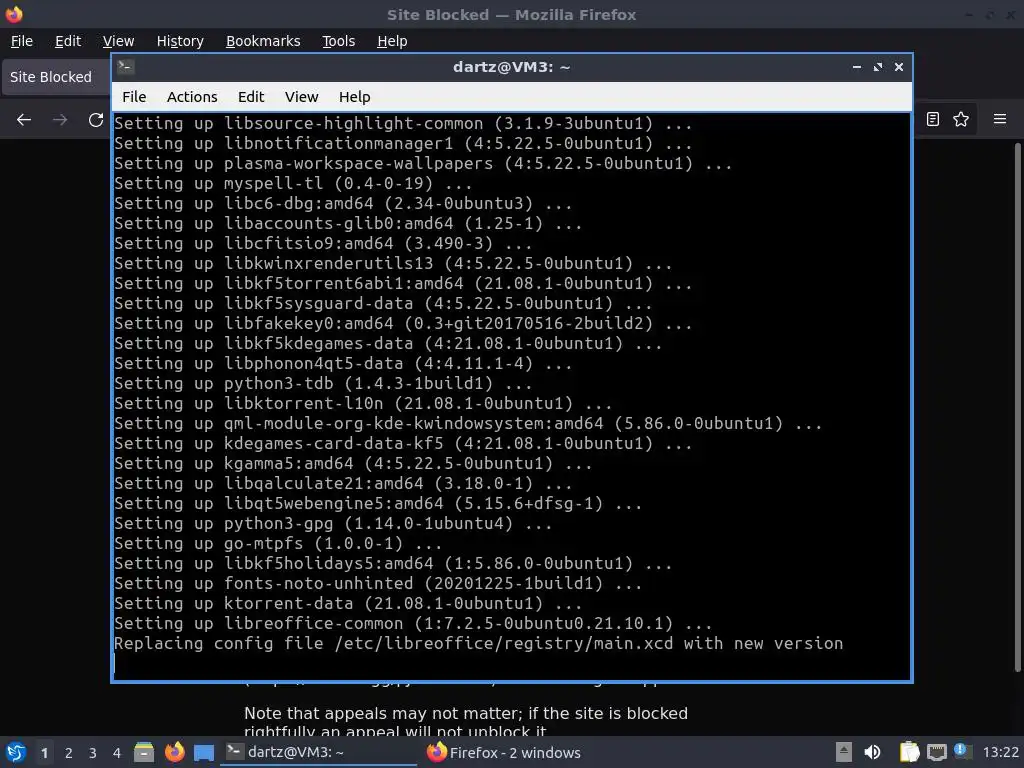The height and width of the screenshot is (768, 1024).
Task: Click 'Replacing config file' terminal line
Action: 478,643
